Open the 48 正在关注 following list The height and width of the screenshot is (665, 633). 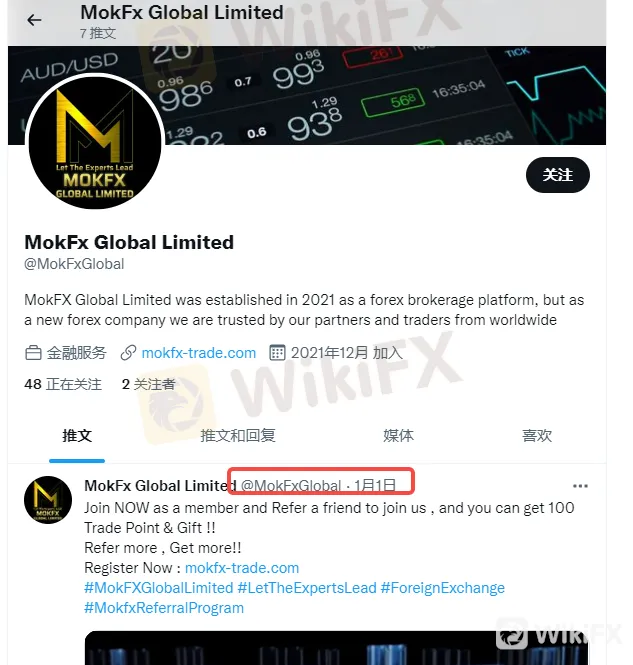point(63,384)
